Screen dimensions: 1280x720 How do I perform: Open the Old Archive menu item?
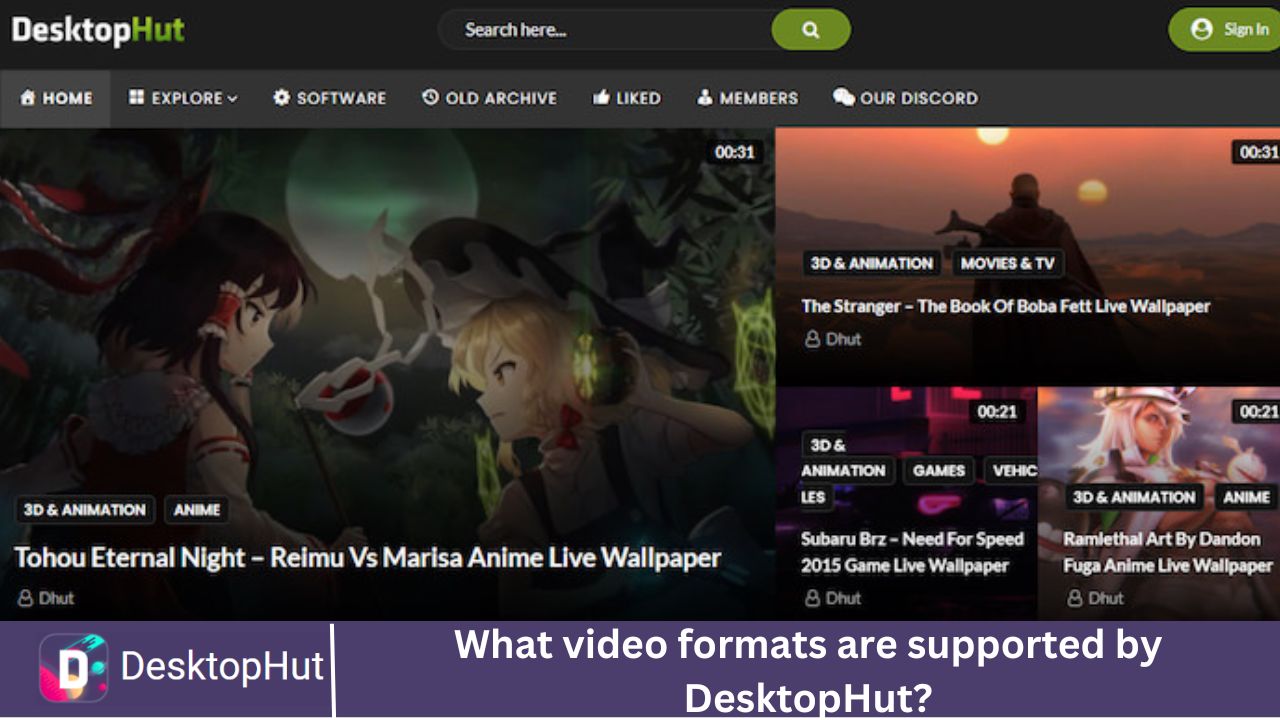point(489,98)
